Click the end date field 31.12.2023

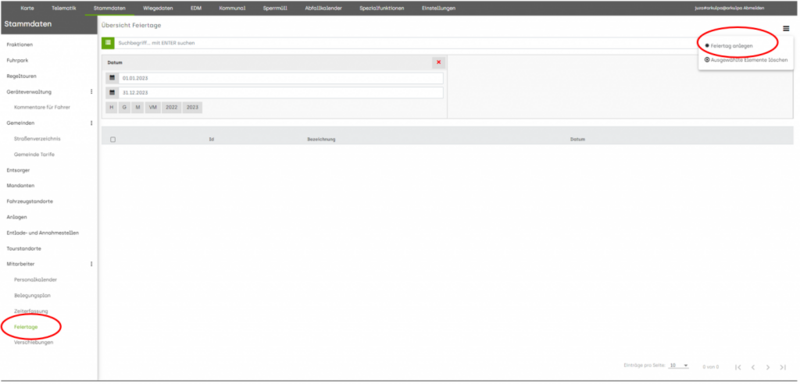[x=281, y=93]
